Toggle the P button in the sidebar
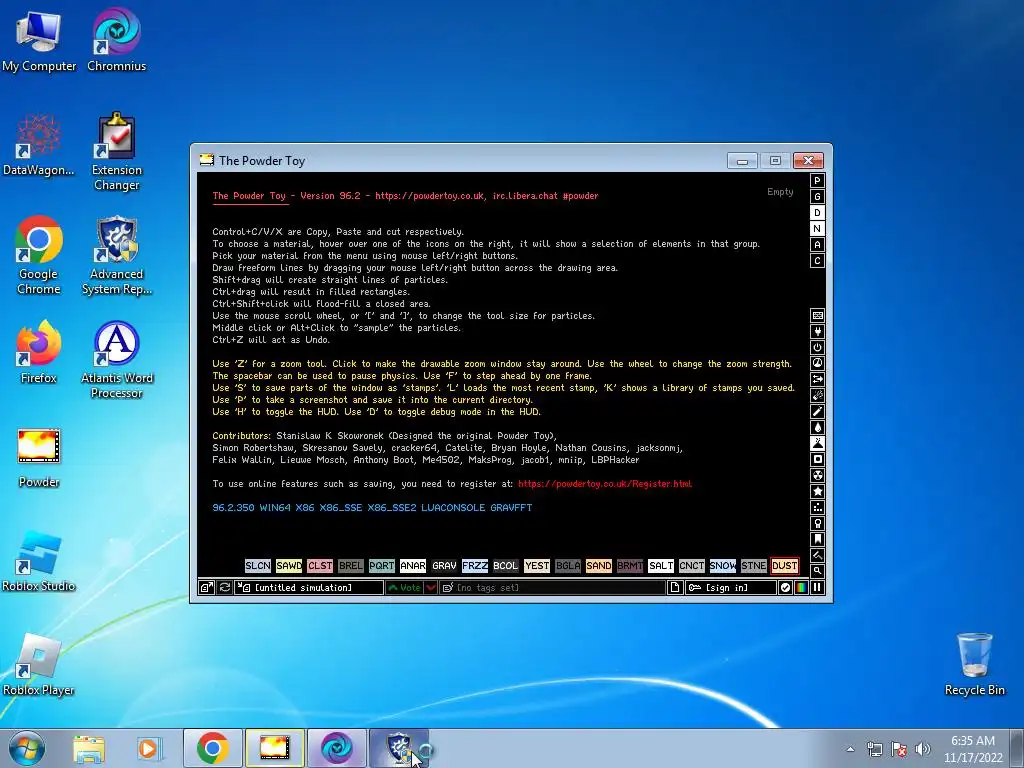This screenshot has height=768, width=1024. pos(817,181)
